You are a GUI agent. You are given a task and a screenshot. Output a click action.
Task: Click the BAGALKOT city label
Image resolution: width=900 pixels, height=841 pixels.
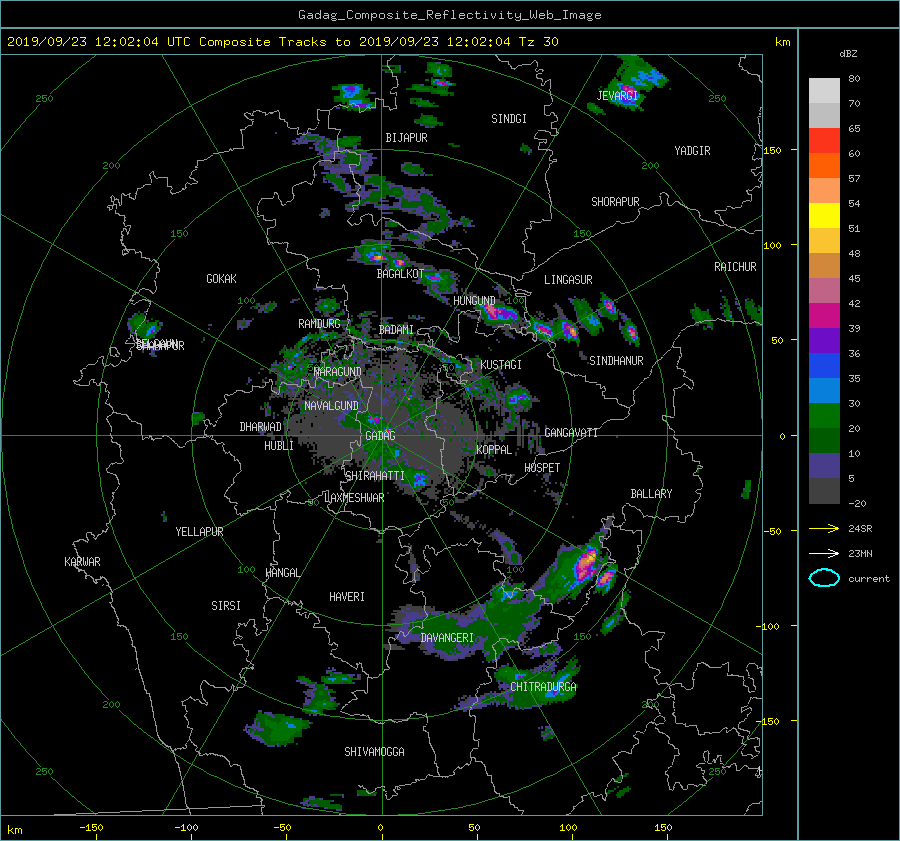pos(400,274)
